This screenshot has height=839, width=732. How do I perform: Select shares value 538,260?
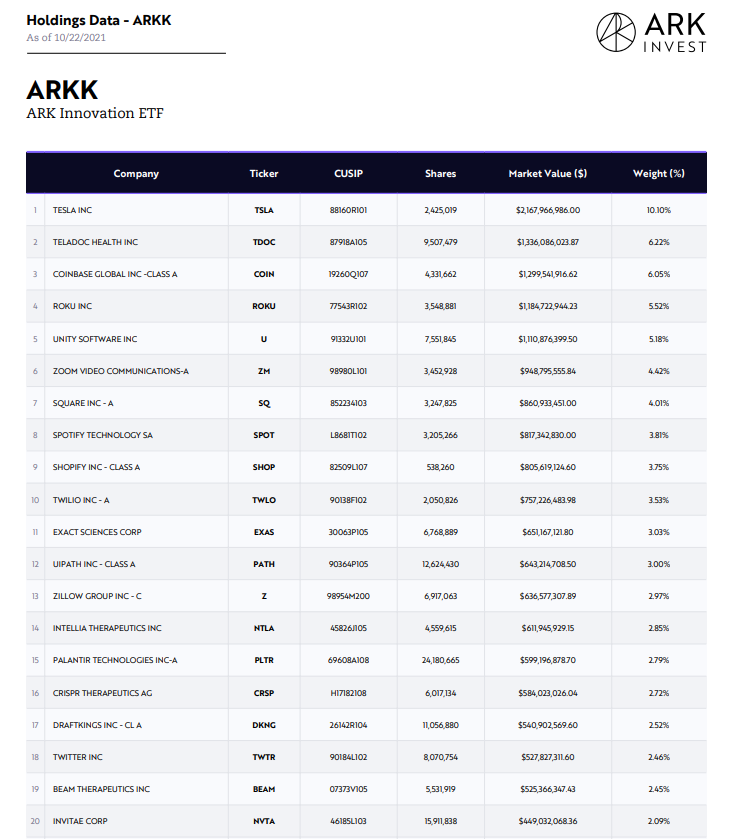[x=440, y=468]
